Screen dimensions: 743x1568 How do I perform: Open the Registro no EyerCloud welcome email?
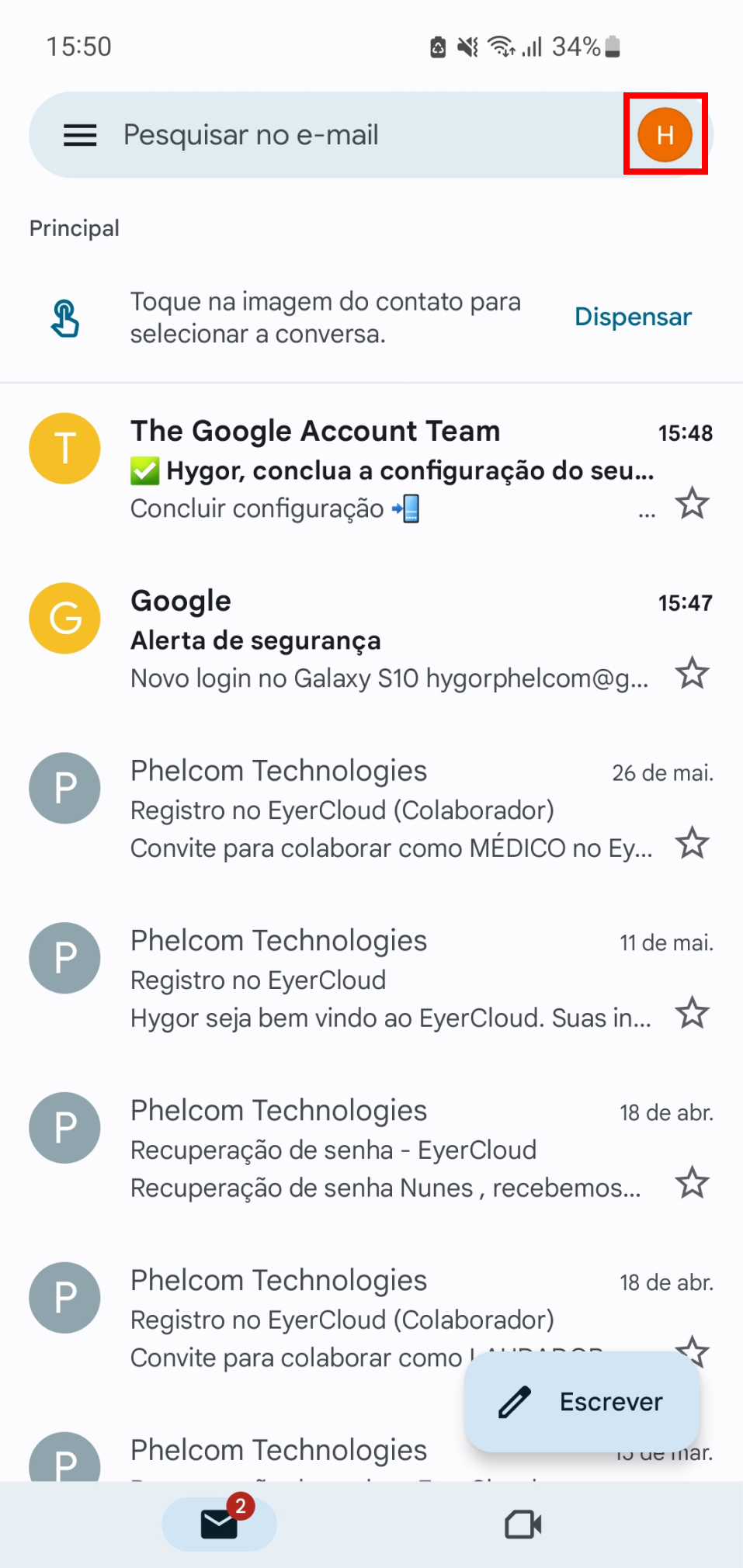[x=388, y=980]
